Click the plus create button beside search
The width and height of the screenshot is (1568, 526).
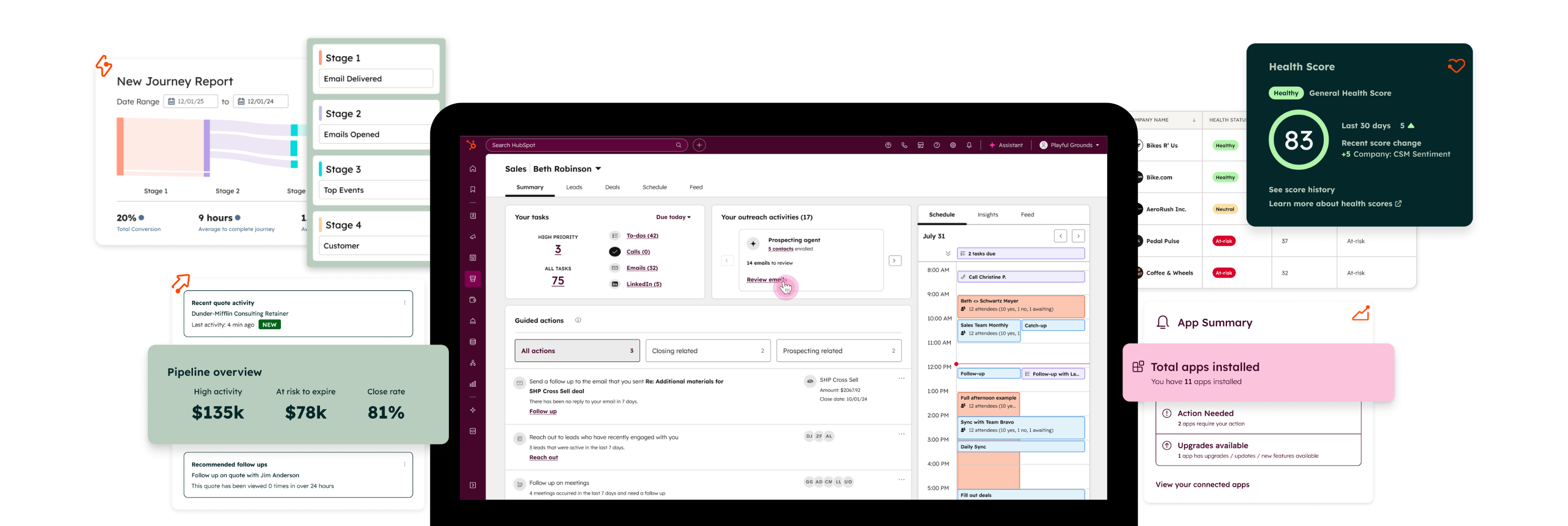pyautogui.click(x=699, y=146)
